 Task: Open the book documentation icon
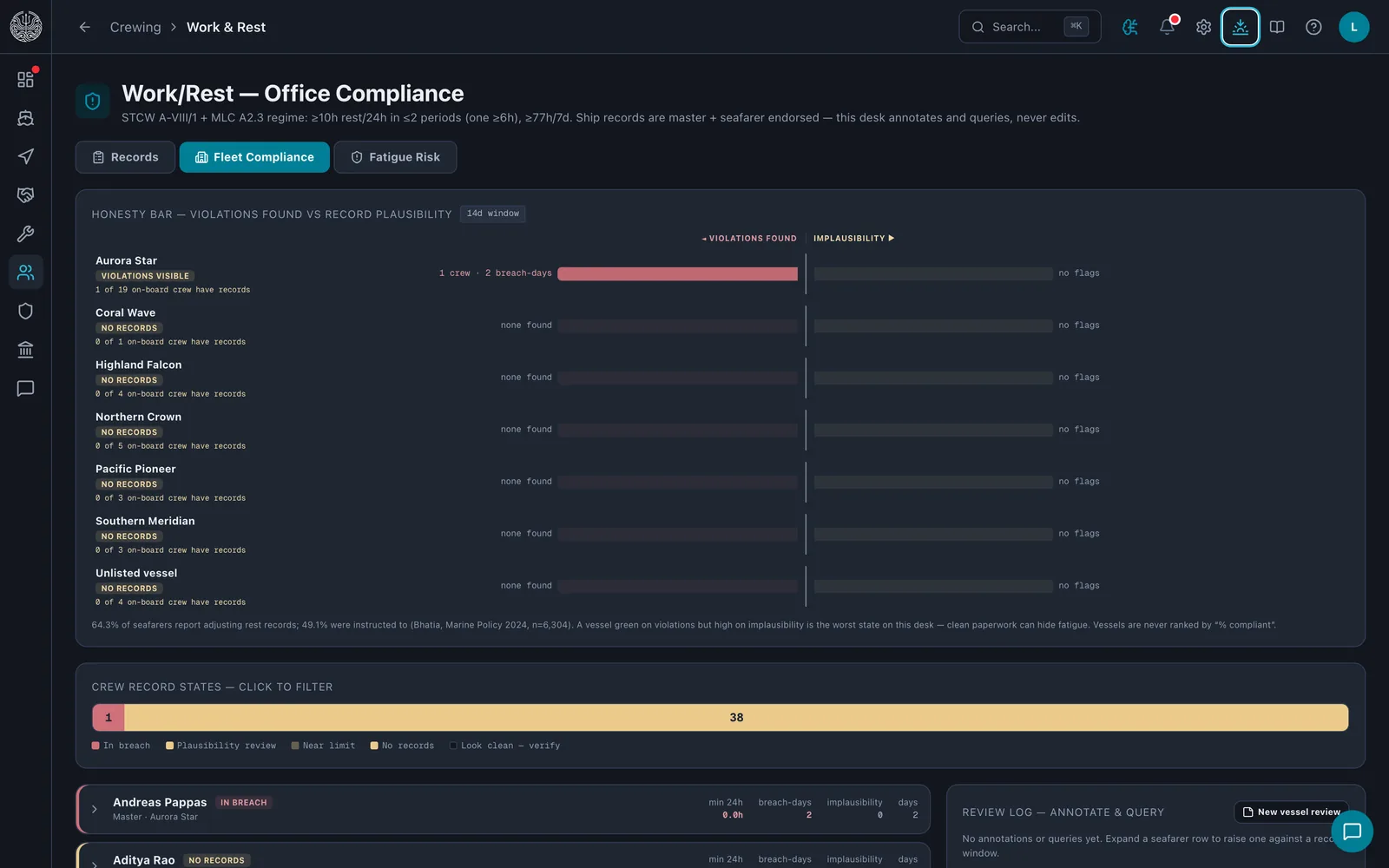pyautogui.click(x=1277, y=27)
